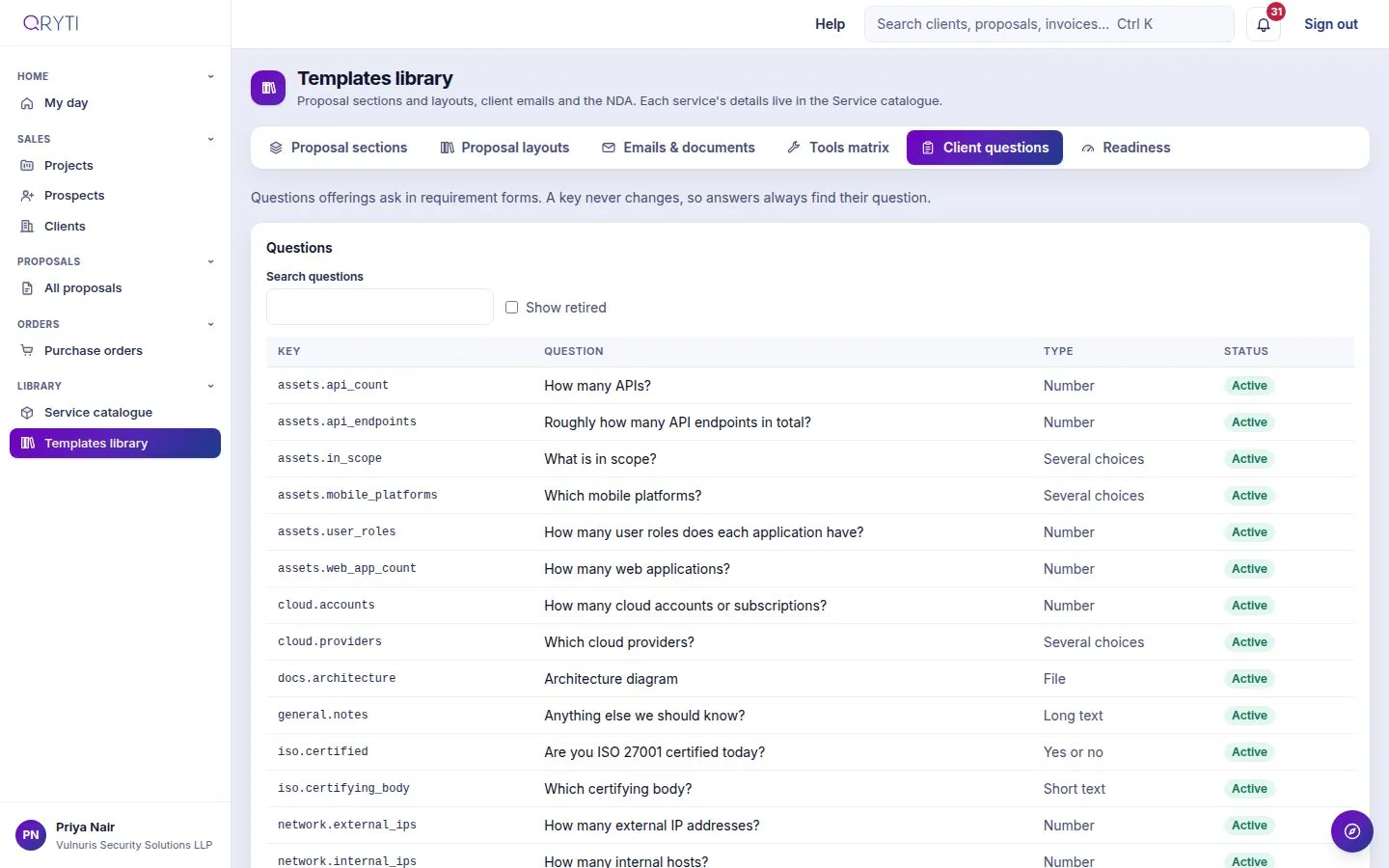
Task: Click the Sign out button
Action: point(1331,24)
